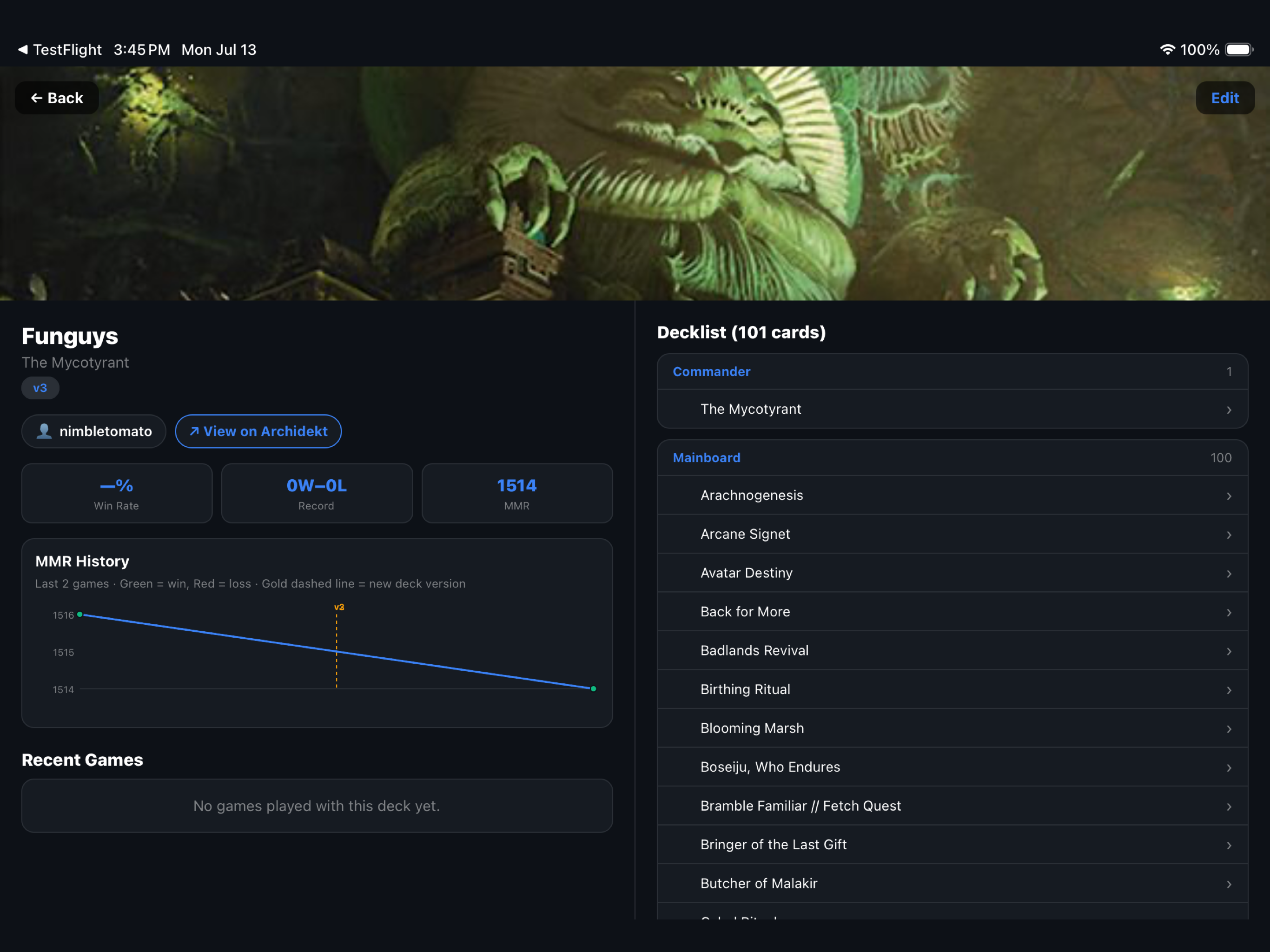Open View on Archidekt link
This screenshot has width=1270, height=952.
(258, 431)
